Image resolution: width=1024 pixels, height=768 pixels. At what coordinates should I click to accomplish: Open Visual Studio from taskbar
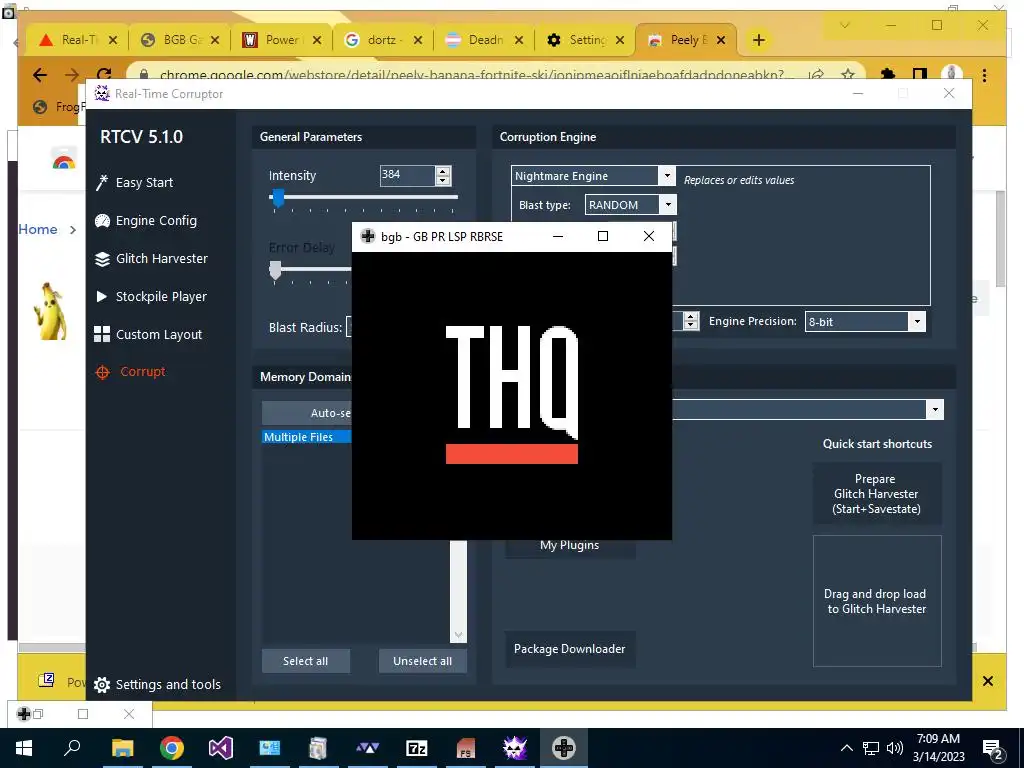pos(221,748)
